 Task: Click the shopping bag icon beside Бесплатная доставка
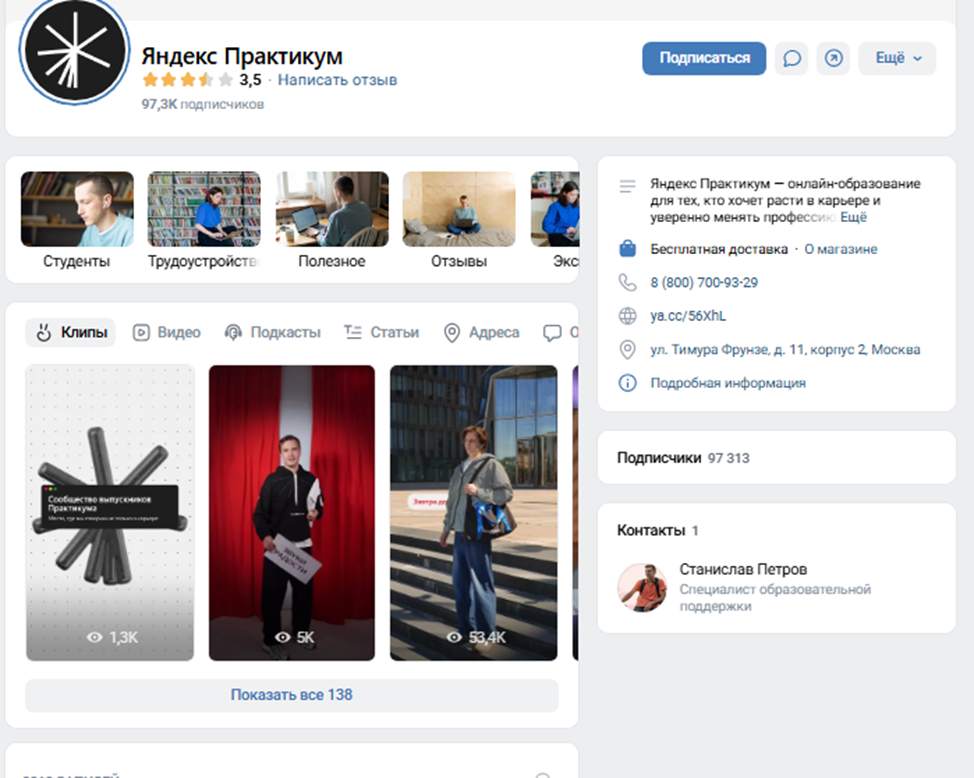tap(627, 249)
